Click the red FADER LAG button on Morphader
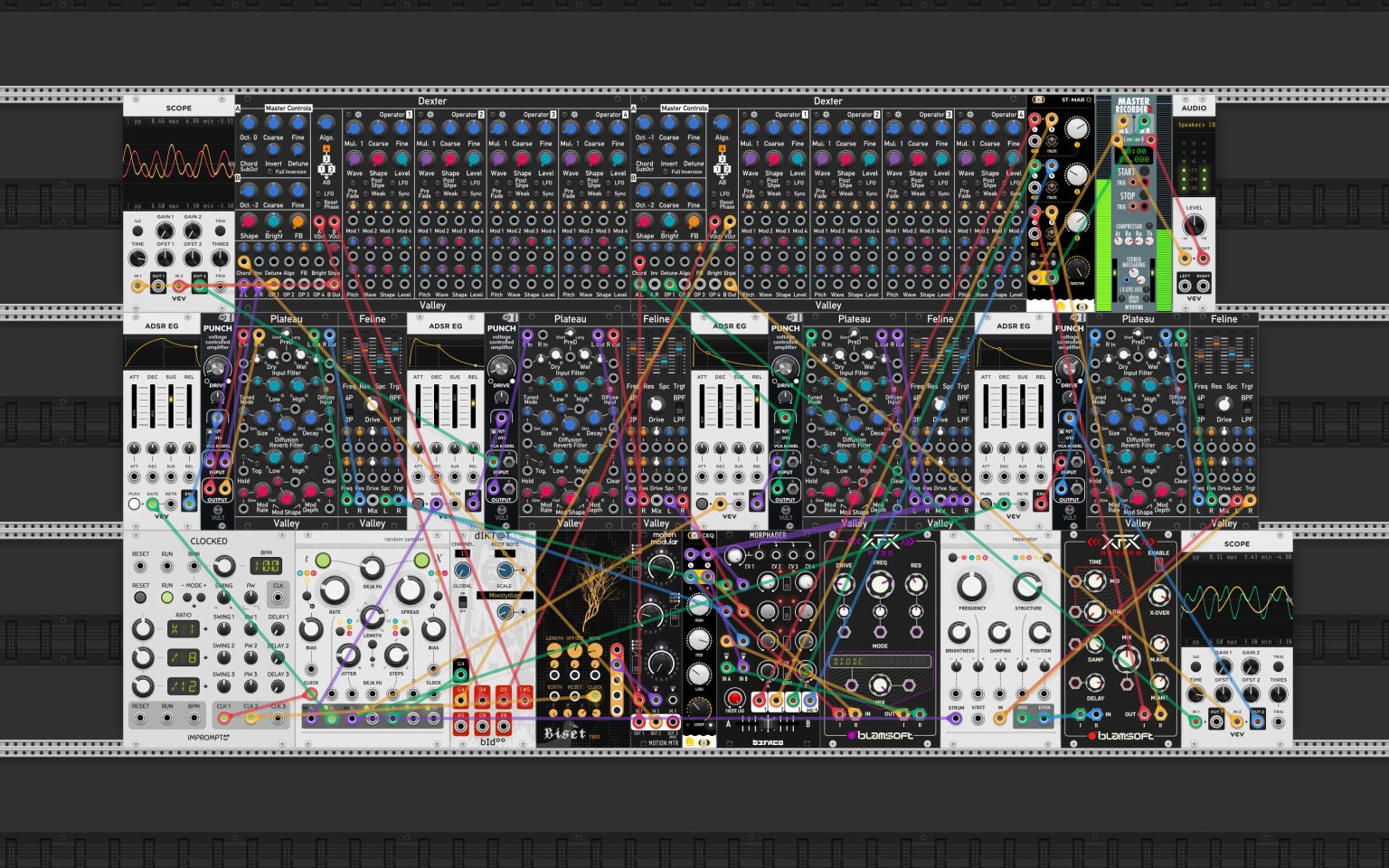This screenshot has height=868, width=1389. (x=735, y=698)
